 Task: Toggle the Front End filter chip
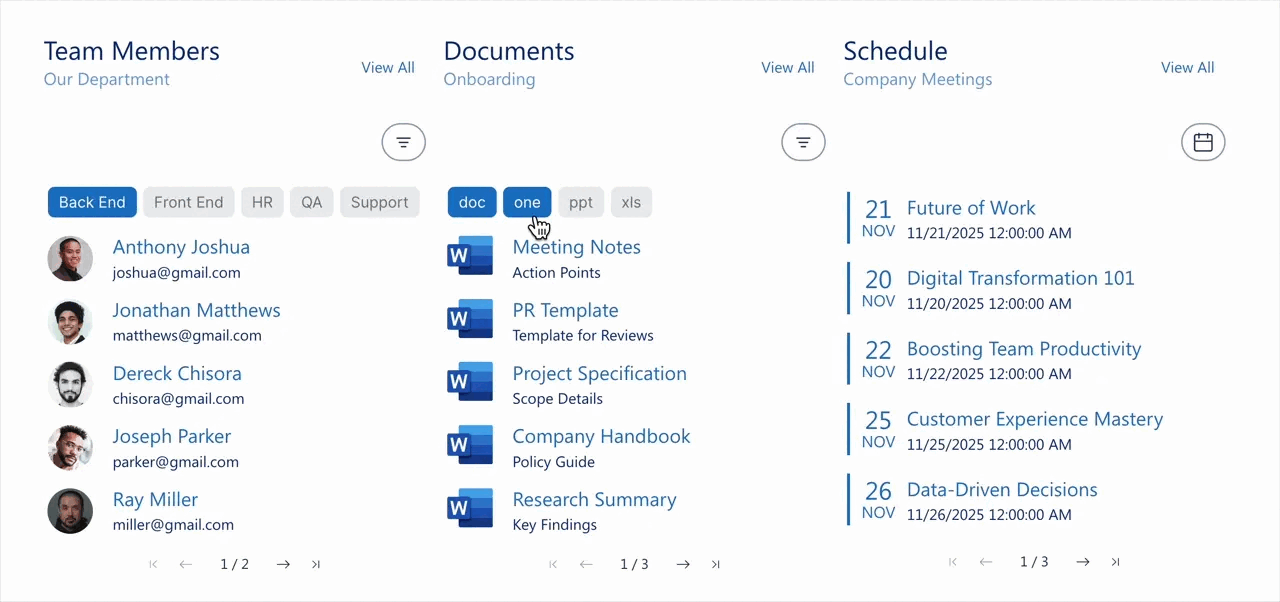click(x=188, y=202)
